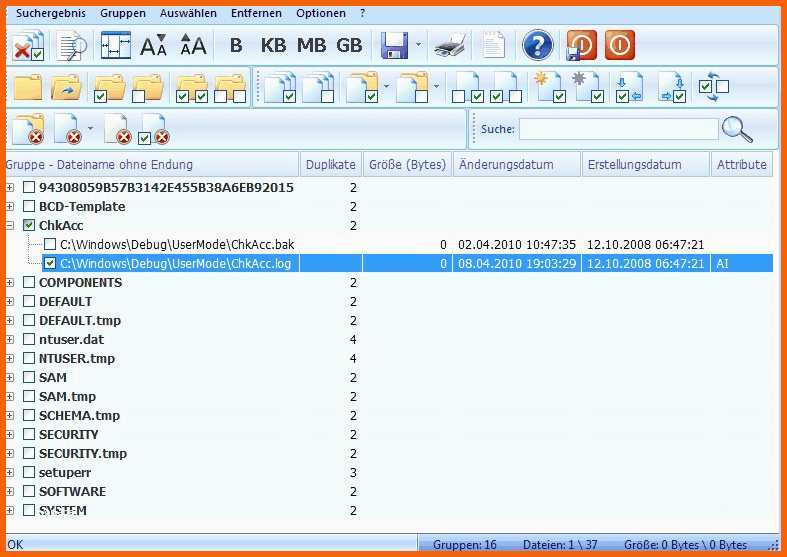Viewport: 787px width, 557px height.
Task: Sort by Gruppe - Dateiname ohne Endung header
Action: 153,165
